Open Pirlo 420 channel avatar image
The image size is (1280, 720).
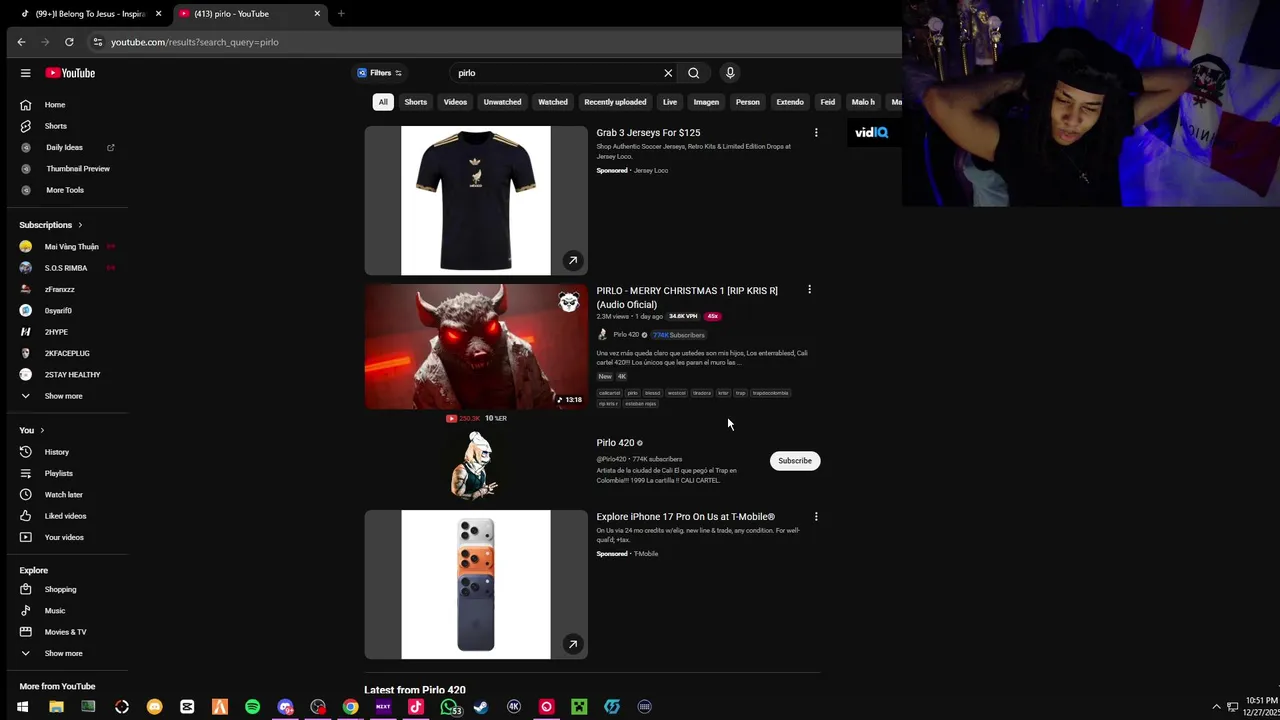click(x=476, y=465)
